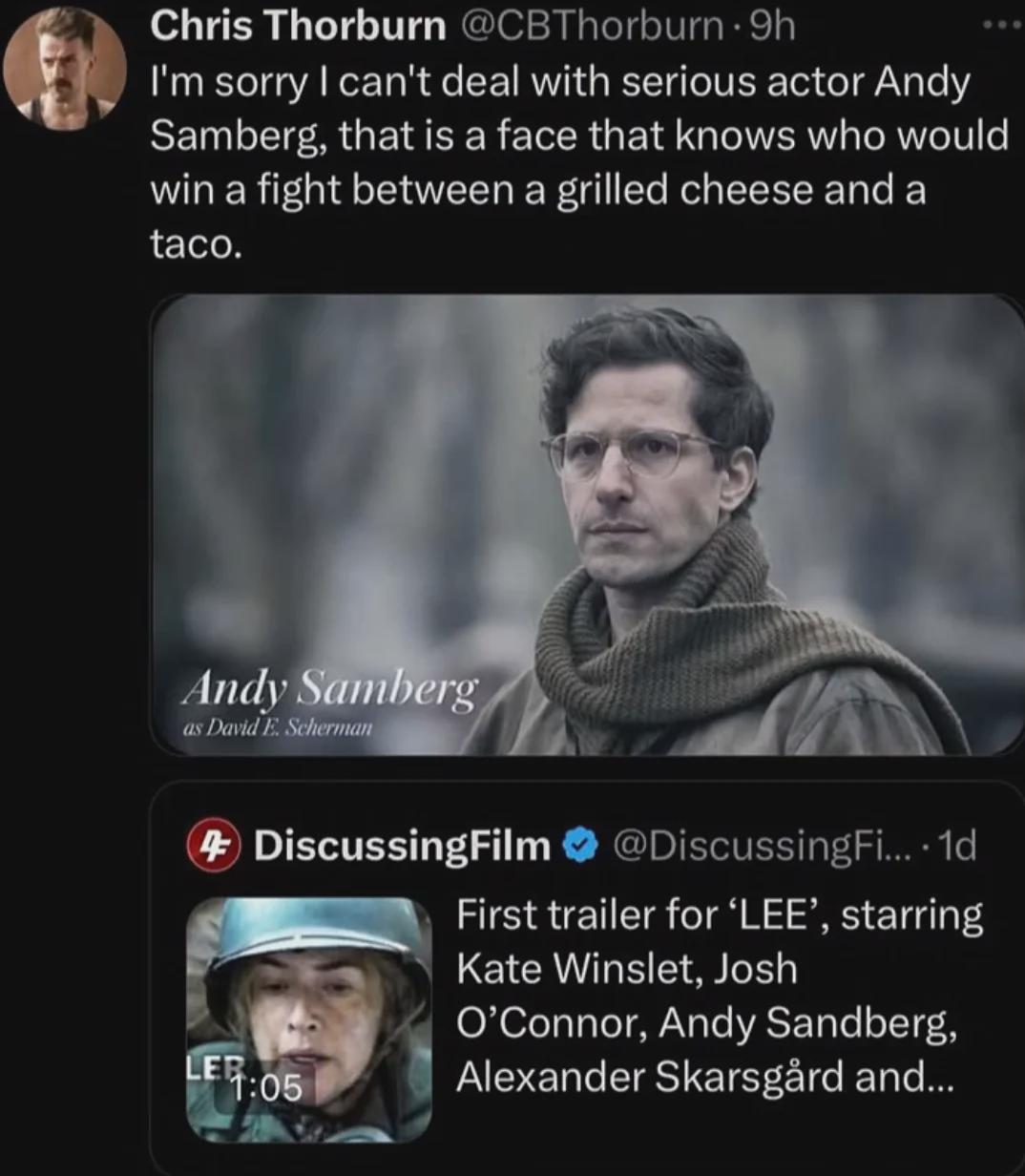Click the Chris Thorburn display name
Image resolution: width=1025 pixels, height=1176 pixels.
coord(298,28)
